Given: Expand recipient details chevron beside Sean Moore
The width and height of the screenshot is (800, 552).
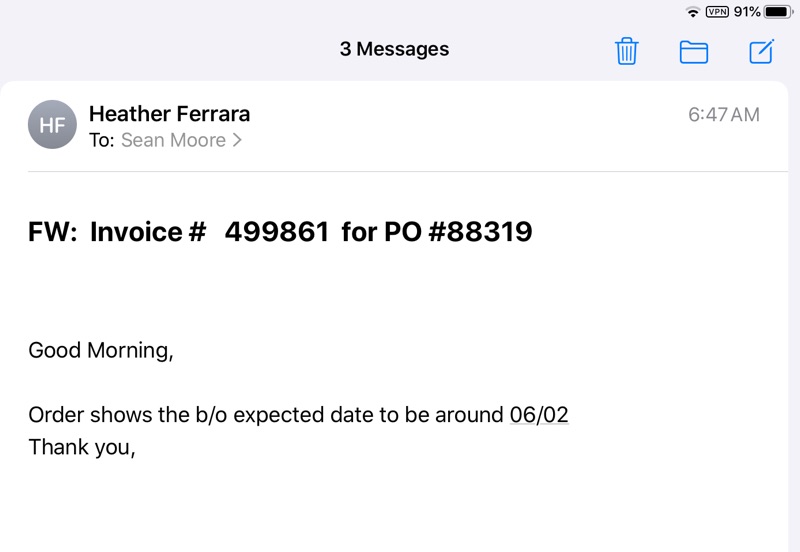Looking at the screenshot, I should pos(237,141).
